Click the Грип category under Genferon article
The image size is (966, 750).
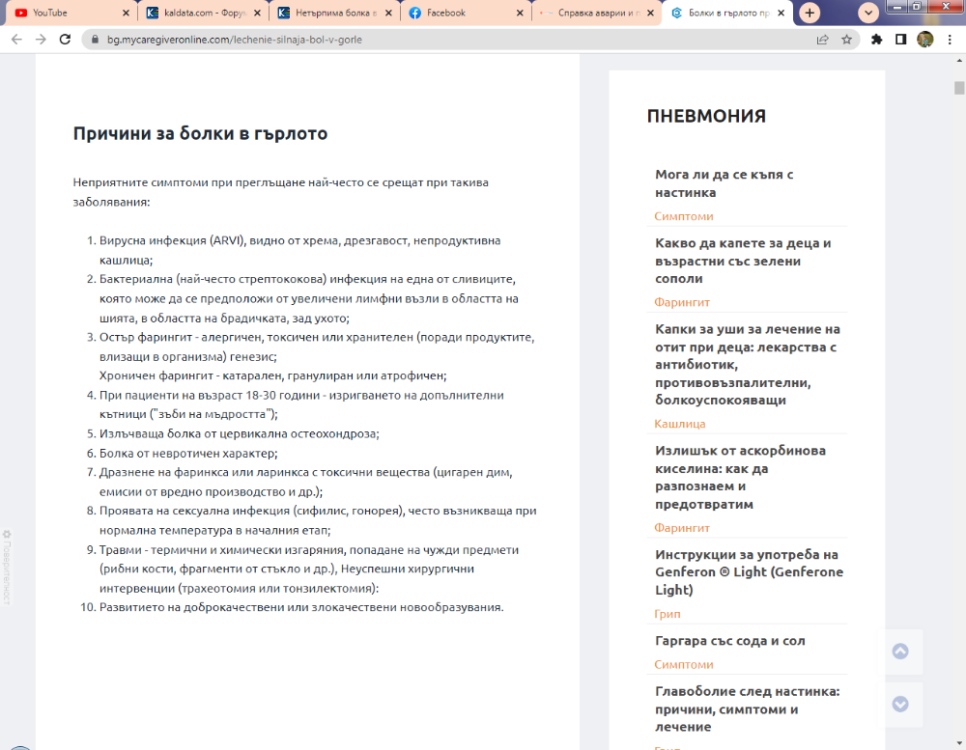pos(667,614)
